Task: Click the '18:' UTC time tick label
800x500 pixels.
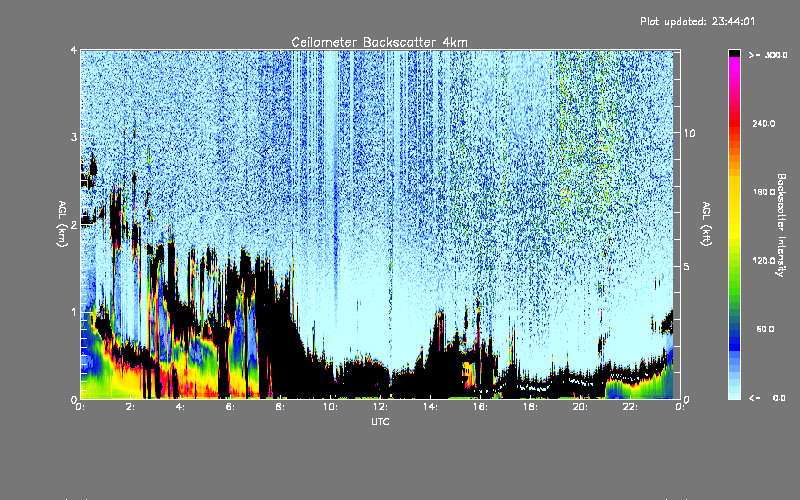Action: point(530,407)
